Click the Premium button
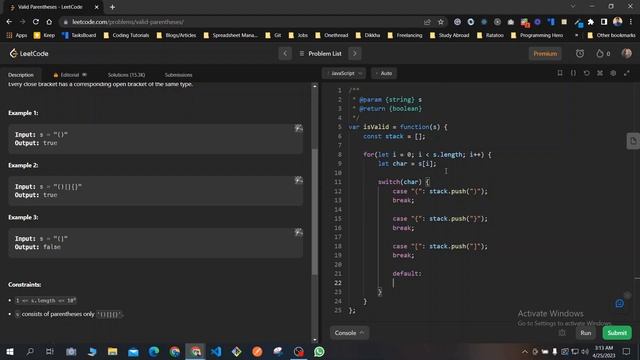 pyautogui.click(x=545, y=53)
